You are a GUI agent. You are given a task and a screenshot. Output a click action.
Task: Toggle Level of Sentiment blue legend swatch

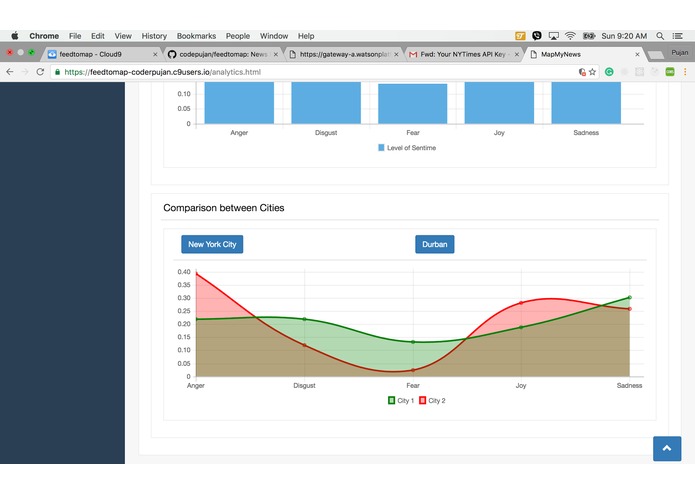click(x=381, y=148)
